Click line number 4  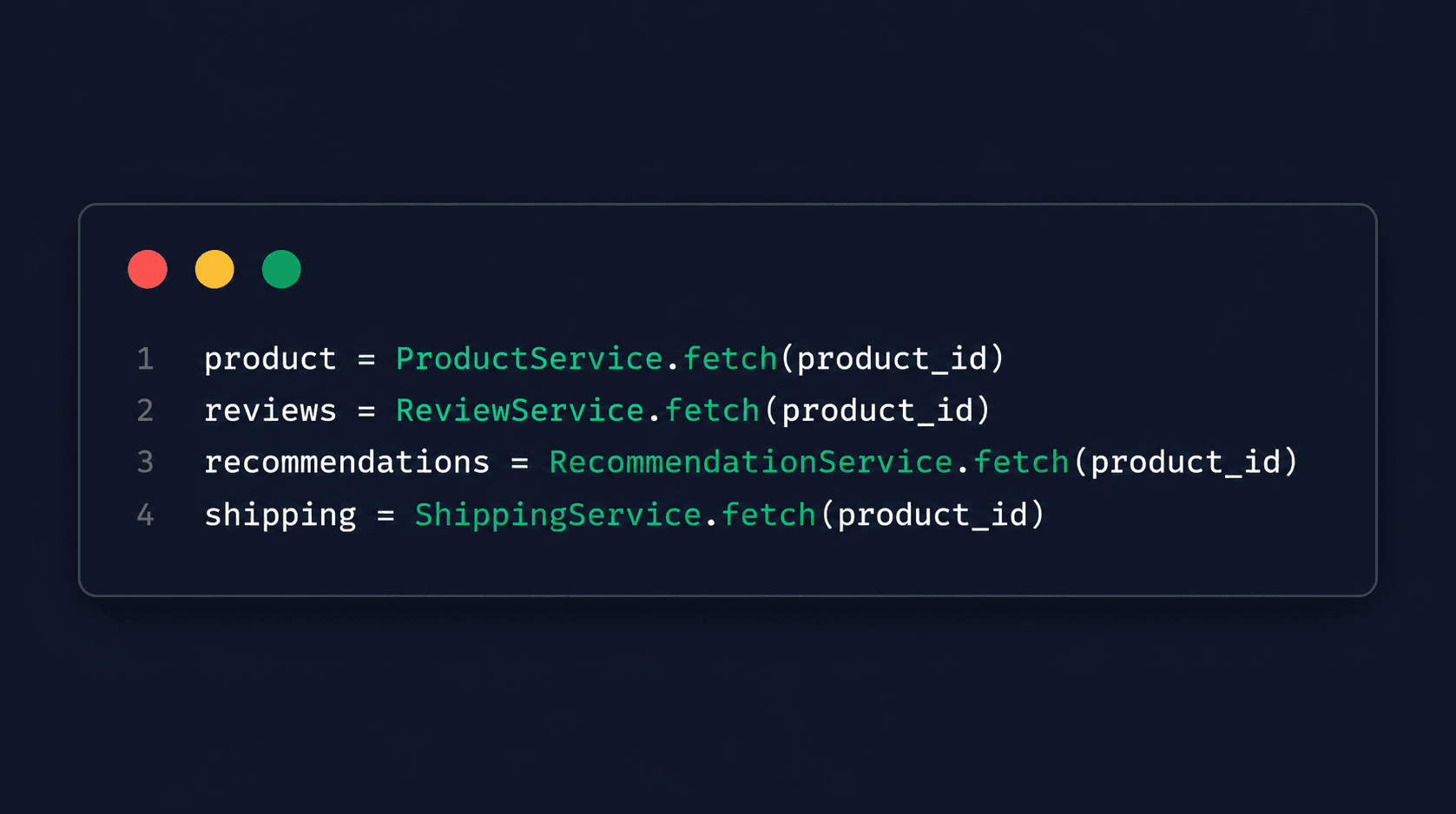click(x=145, y=515)
